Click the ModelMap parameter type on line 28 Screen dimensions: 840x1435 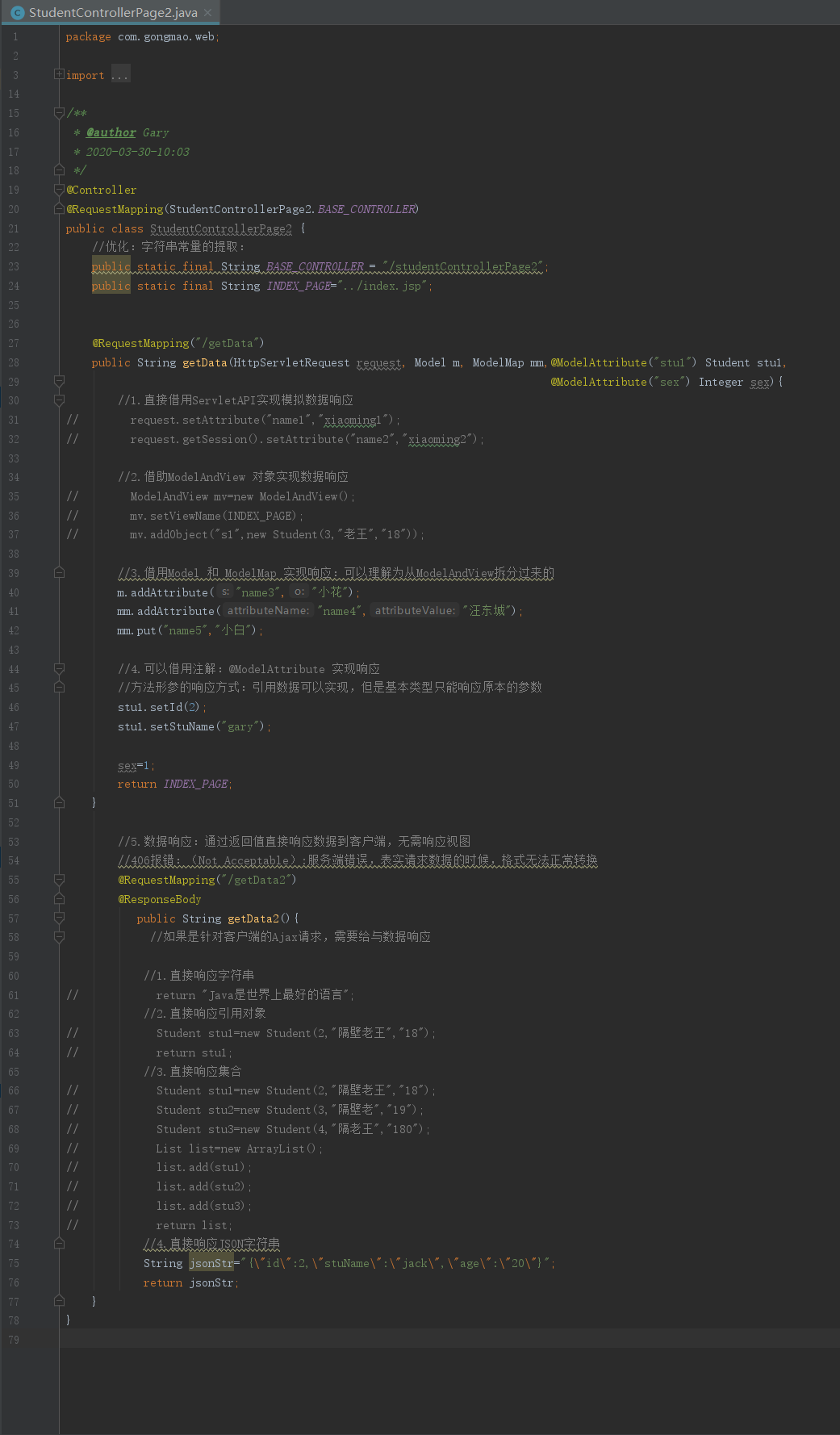498,363
